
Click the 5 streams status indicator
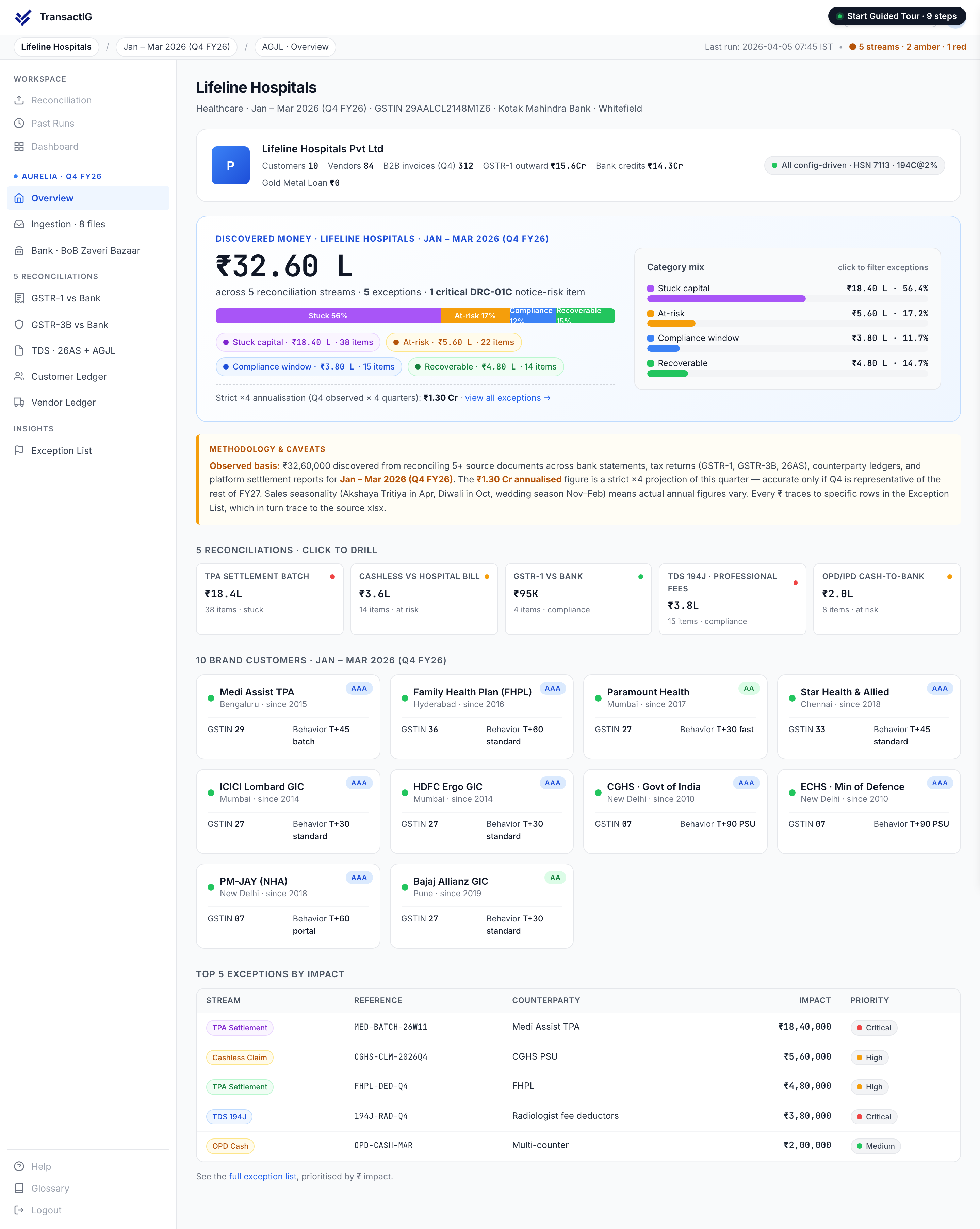click(x=908, y=47)
